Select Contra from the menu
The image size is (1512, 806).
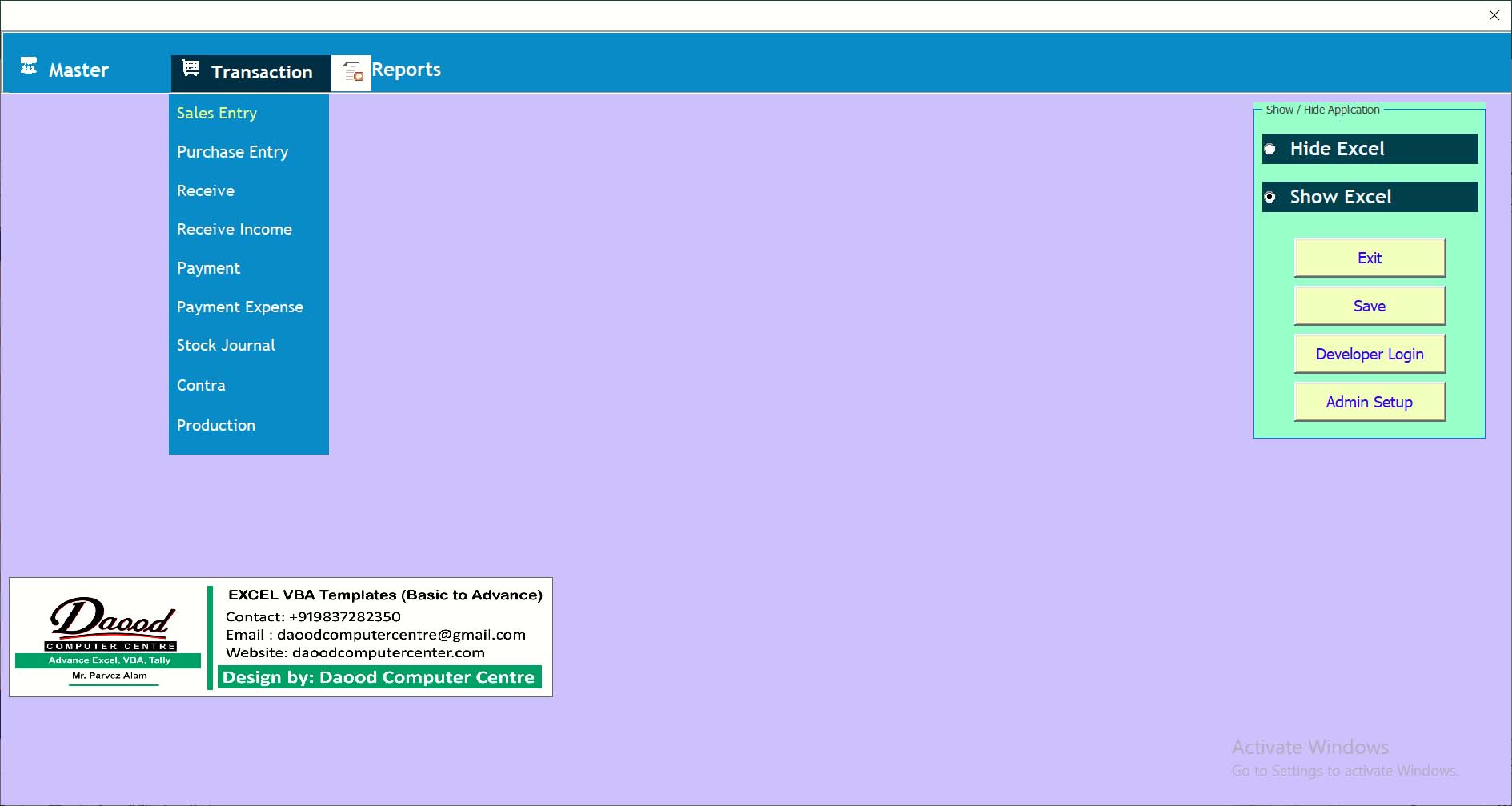(x=201, y=386)
